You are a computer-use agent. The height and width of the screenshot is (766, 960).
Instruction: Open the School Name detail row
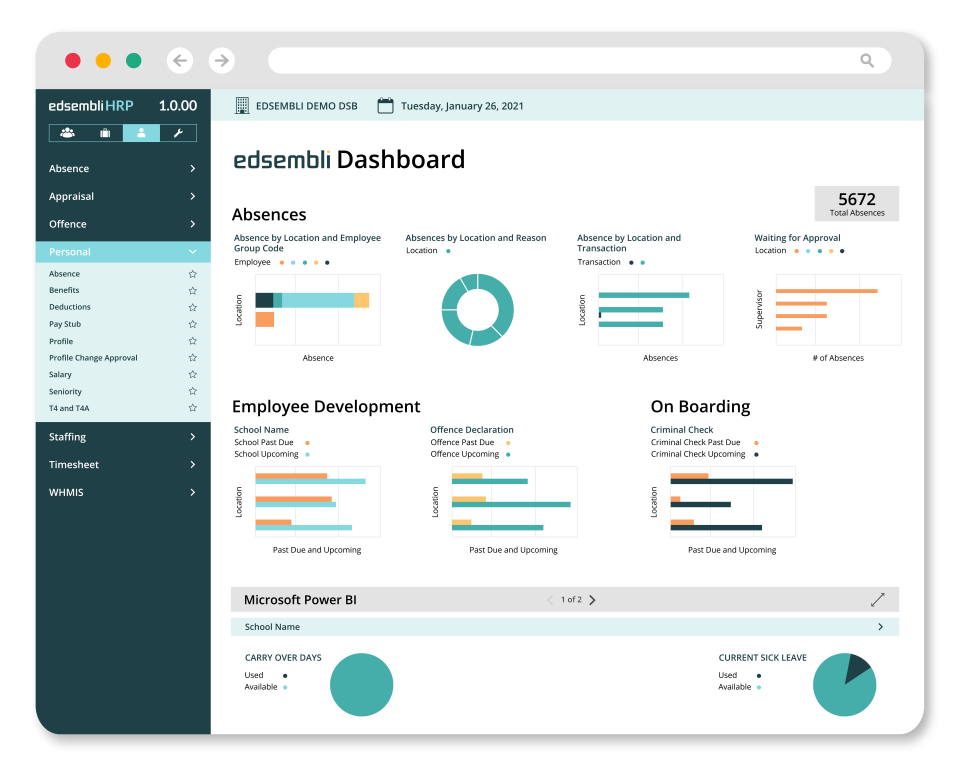(880, 626)
